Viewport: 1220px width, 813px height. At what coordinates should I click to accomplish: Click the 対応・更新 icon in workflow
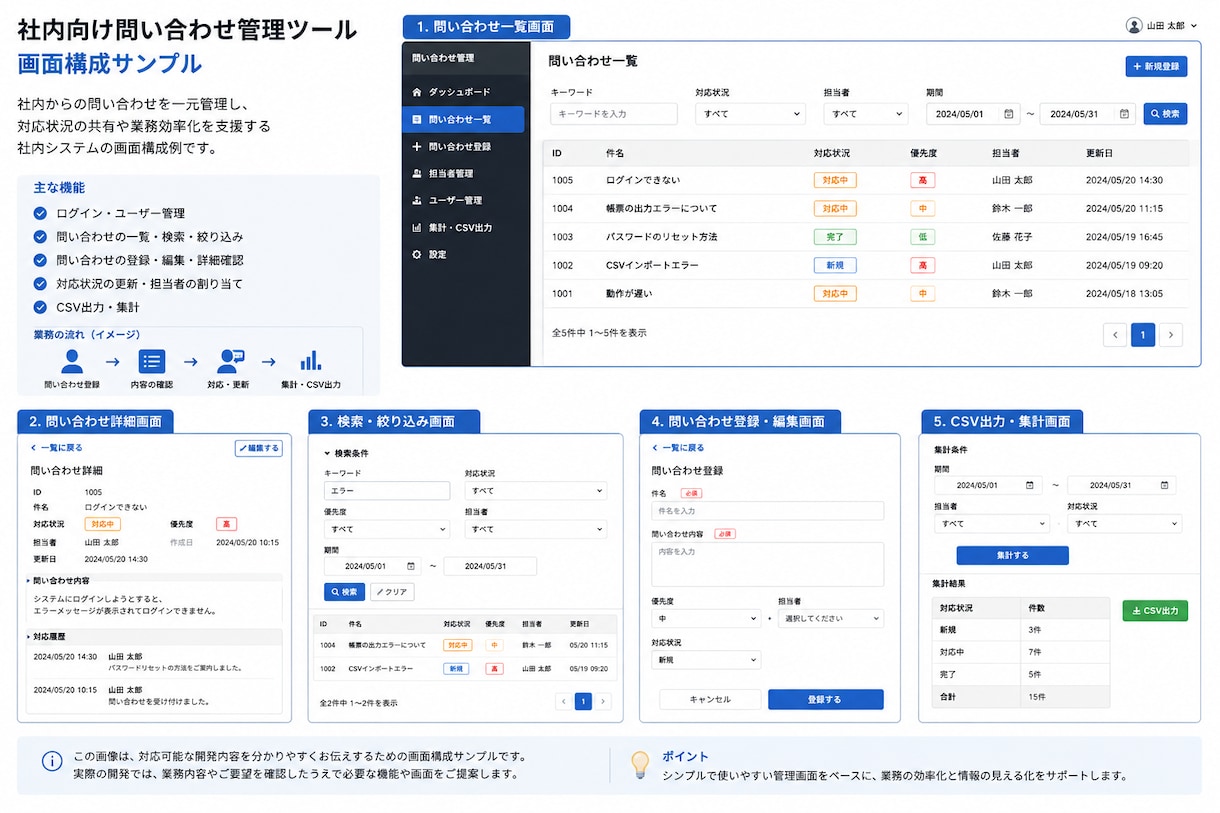click(x=231, y=362)
